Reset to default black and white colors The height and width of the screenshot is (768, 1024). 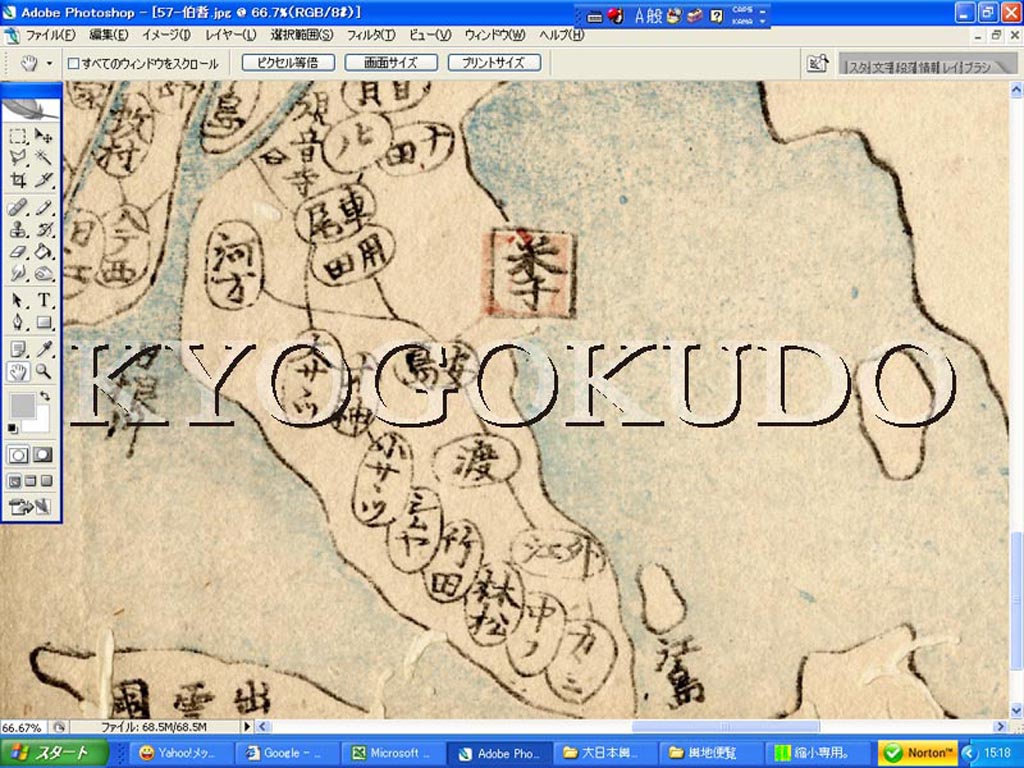[x=12, y=428]
